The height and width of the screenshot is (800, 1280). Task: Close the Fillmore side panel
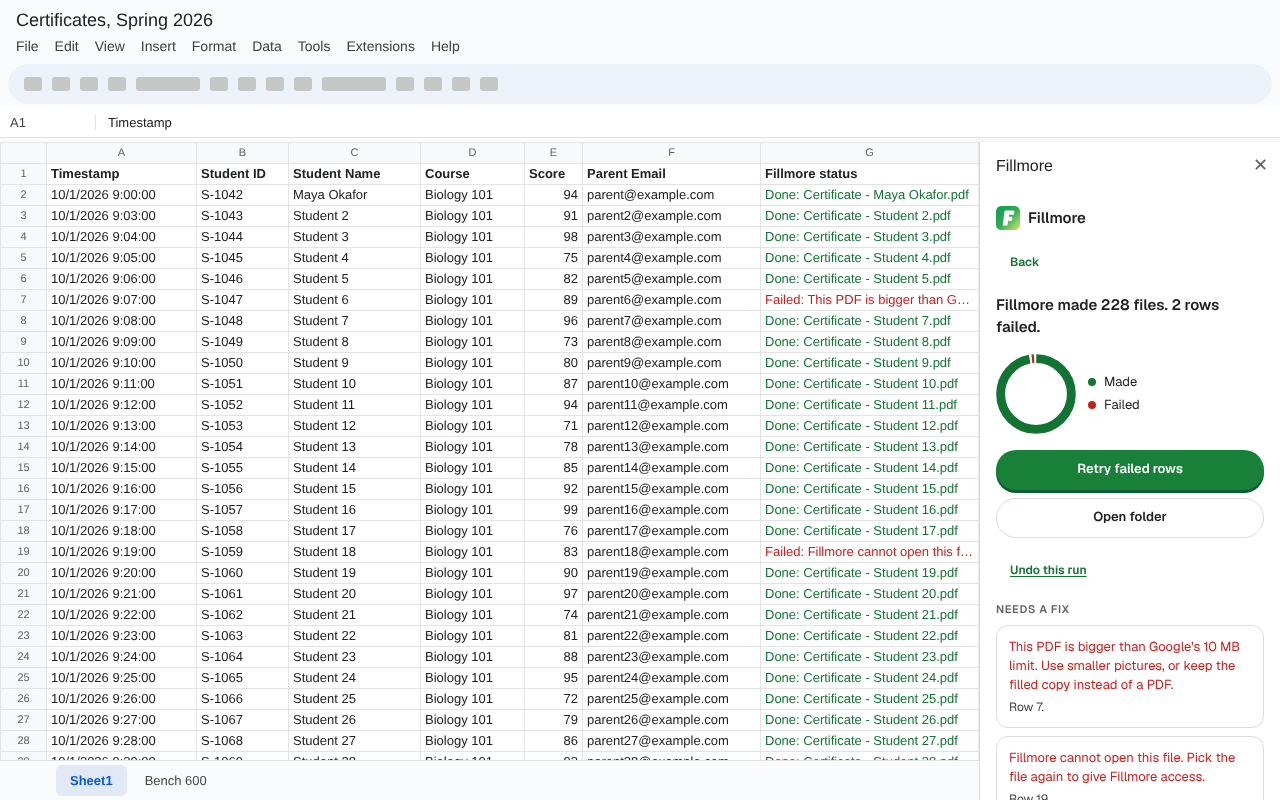[x=1260, y=165]
